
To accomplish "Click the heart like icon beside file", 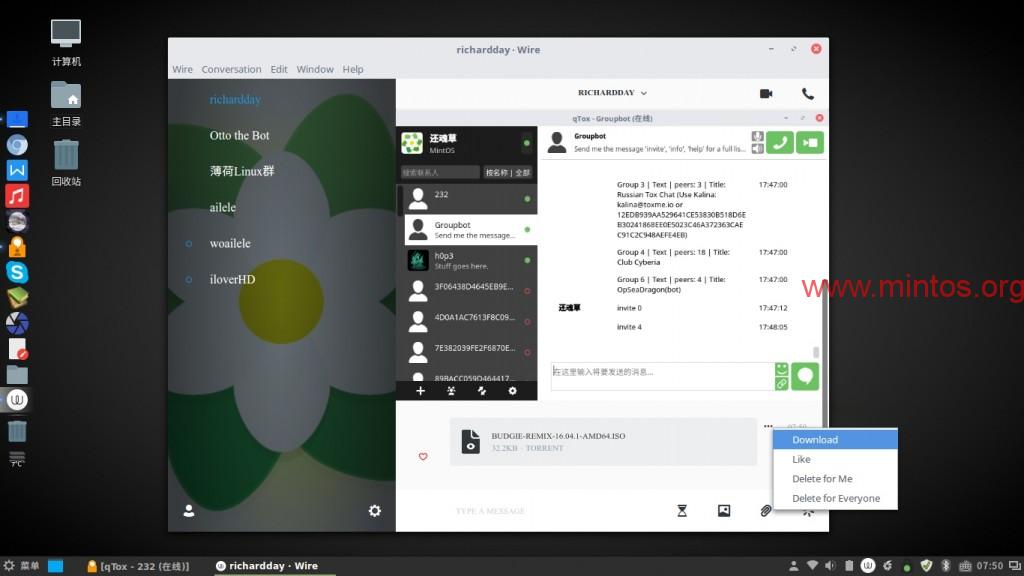I will click(423, 456).
